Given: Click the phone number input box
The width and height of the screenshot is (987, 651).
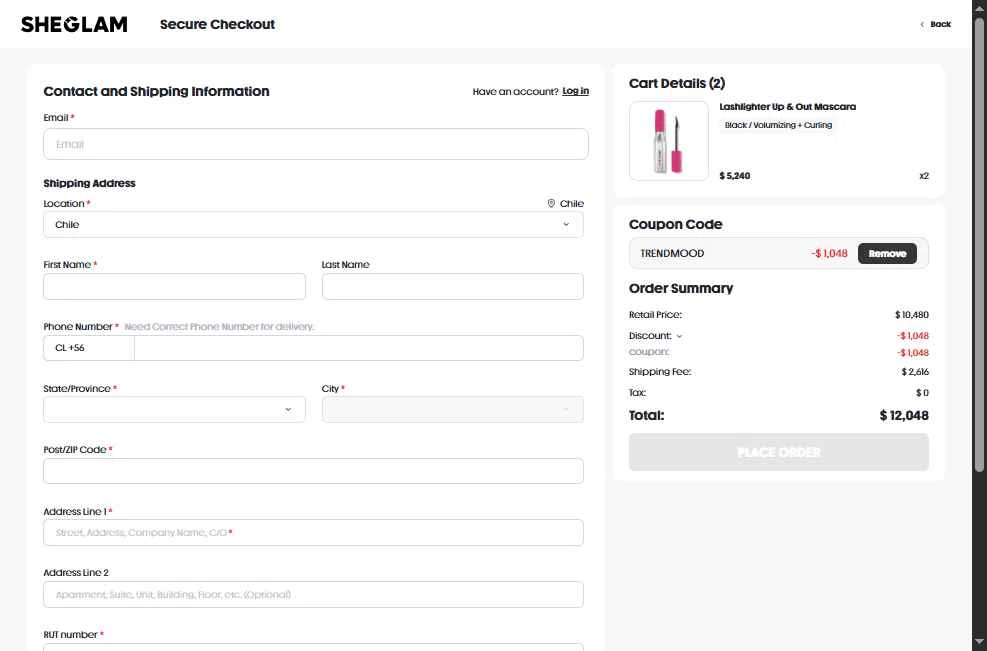Looking at the screenshot, I should click(x=359, y=348).
